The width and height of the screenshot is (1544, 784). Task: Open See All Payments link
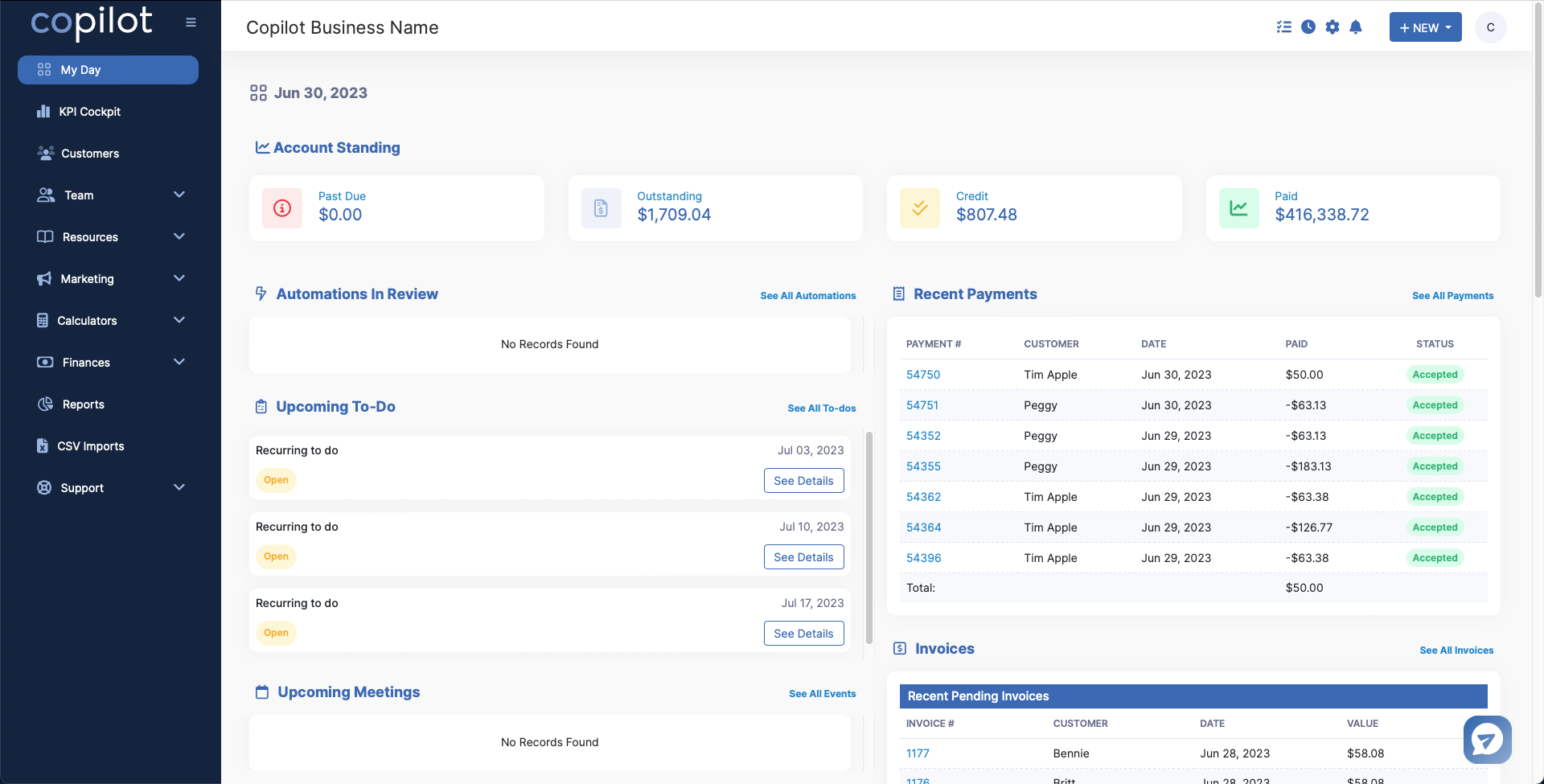pyautogui.click(x=1452, y=296)
